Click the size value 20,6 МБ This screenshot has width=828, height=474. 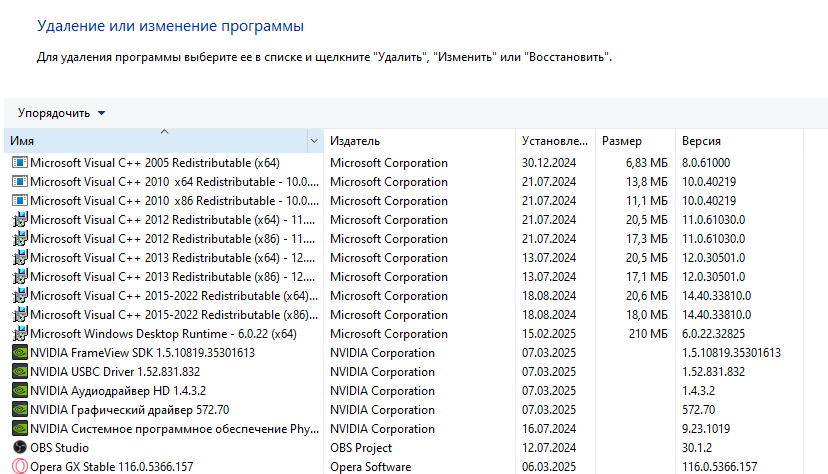pos(646,296)
